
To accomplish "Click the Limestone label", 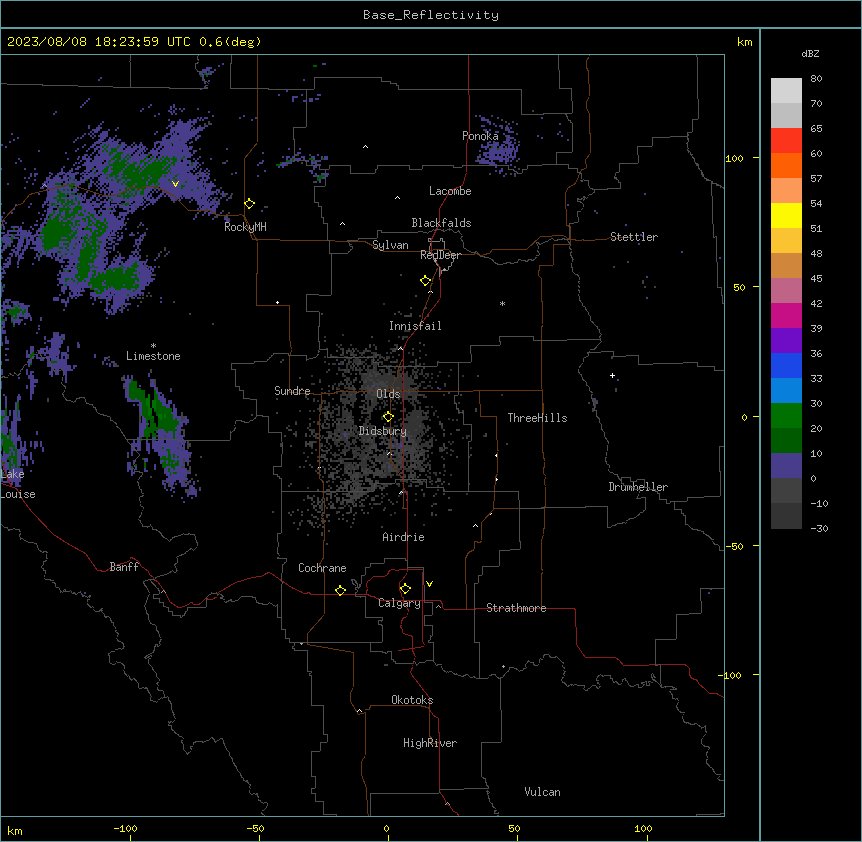I will click(x=153, y=356).
